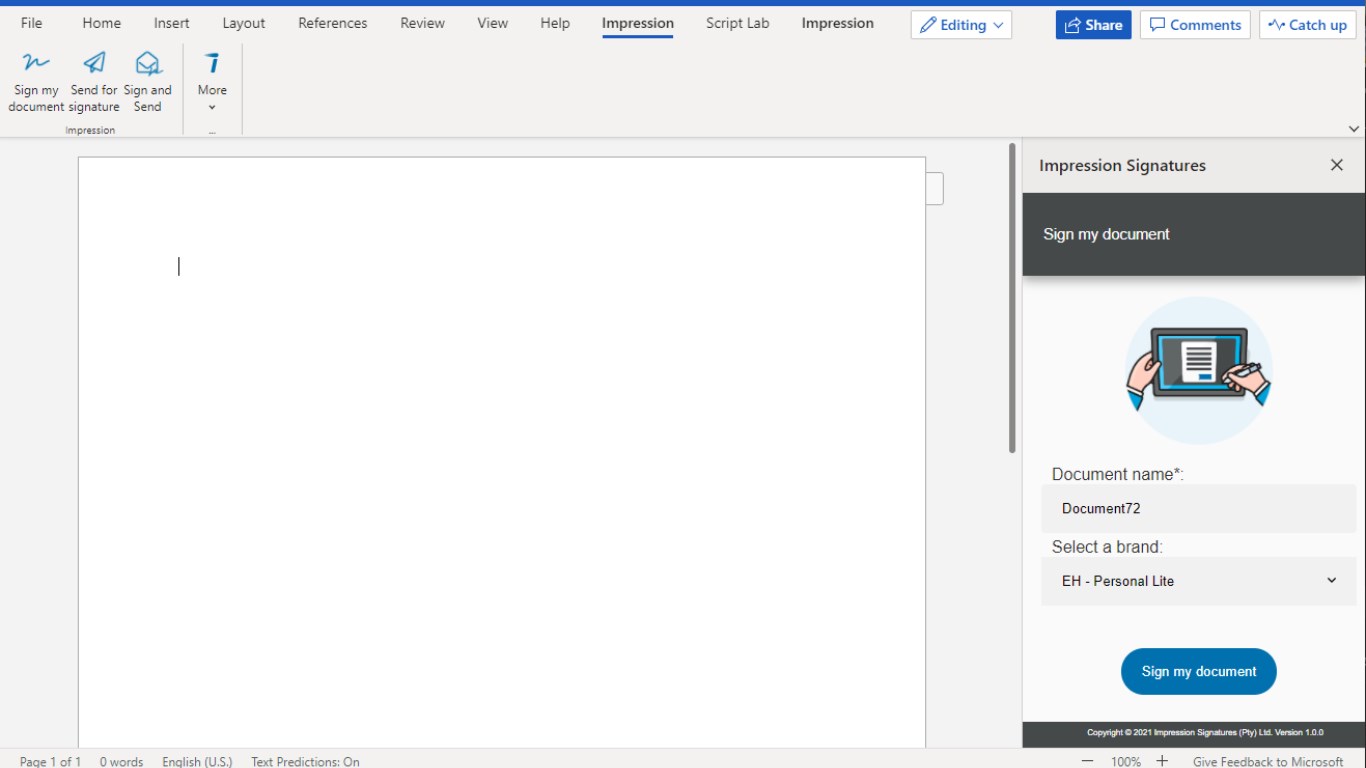The width and height of the screenshot is (1366, 768).
Task: Click the English (U.S.) language indicator
Action: [197, 761]
